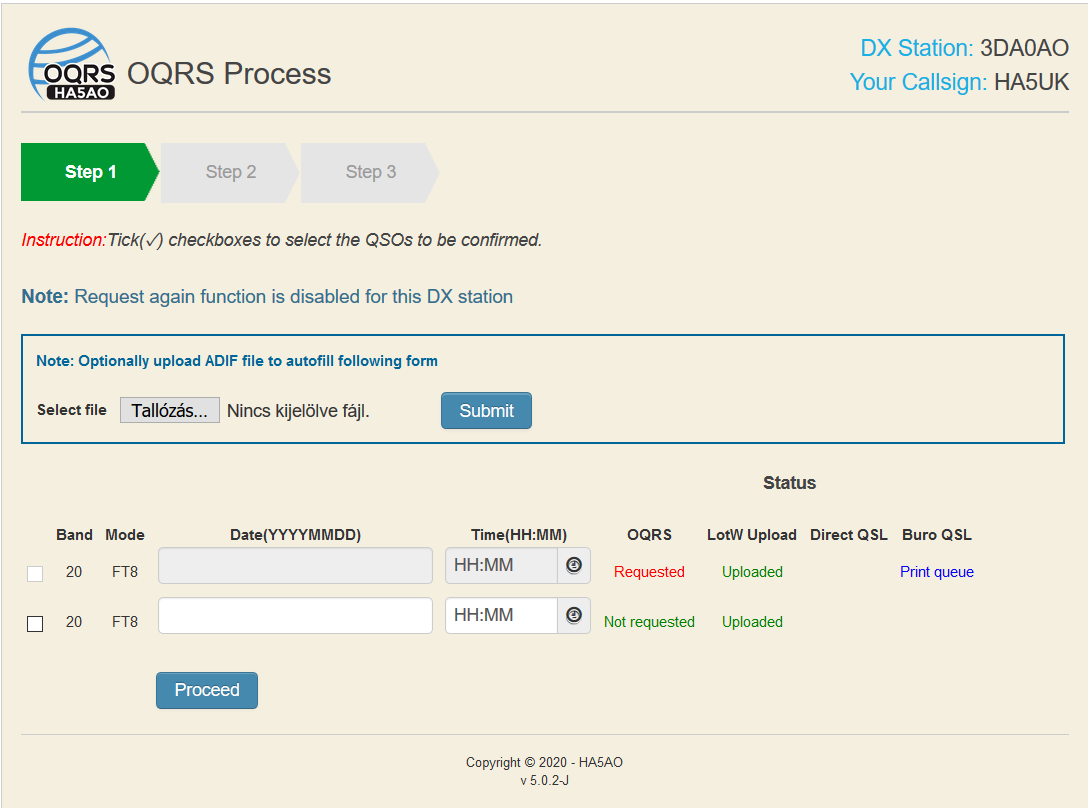Select the Step 1 tab
This screenshot has height=808, width=1088.
tap(90, 172)
